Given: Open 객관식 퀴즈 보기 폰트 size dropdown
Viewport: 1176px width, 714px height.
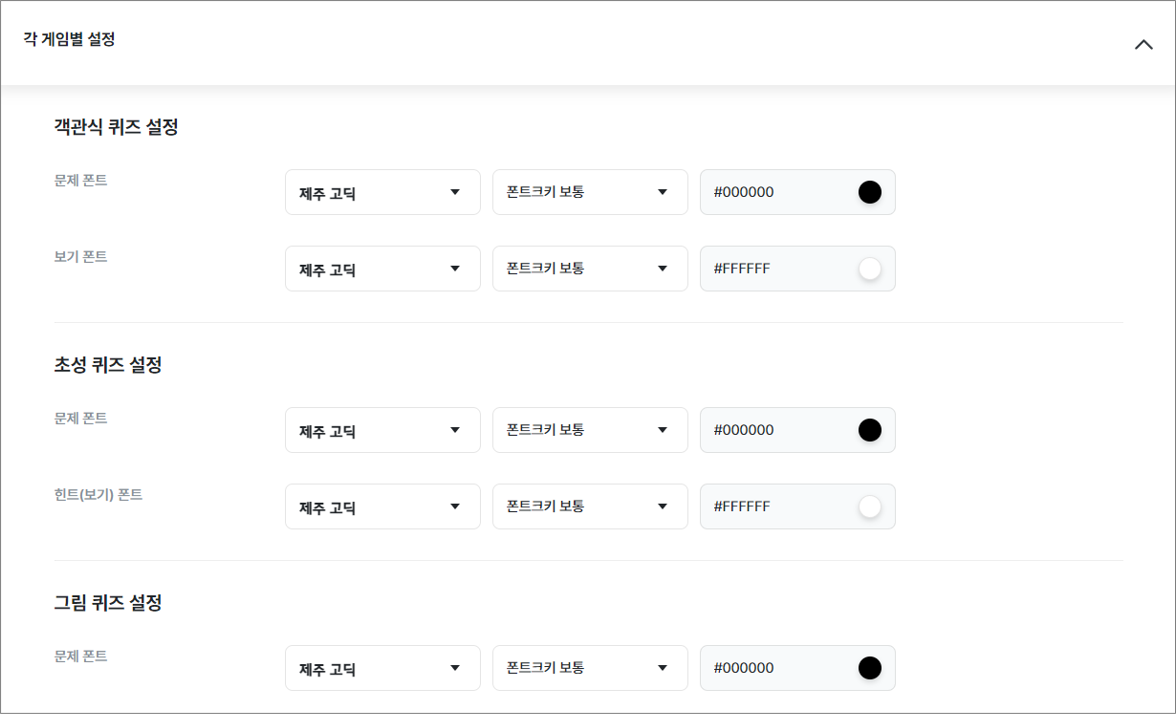Looking at the screenshot, I should pos(589,269).
